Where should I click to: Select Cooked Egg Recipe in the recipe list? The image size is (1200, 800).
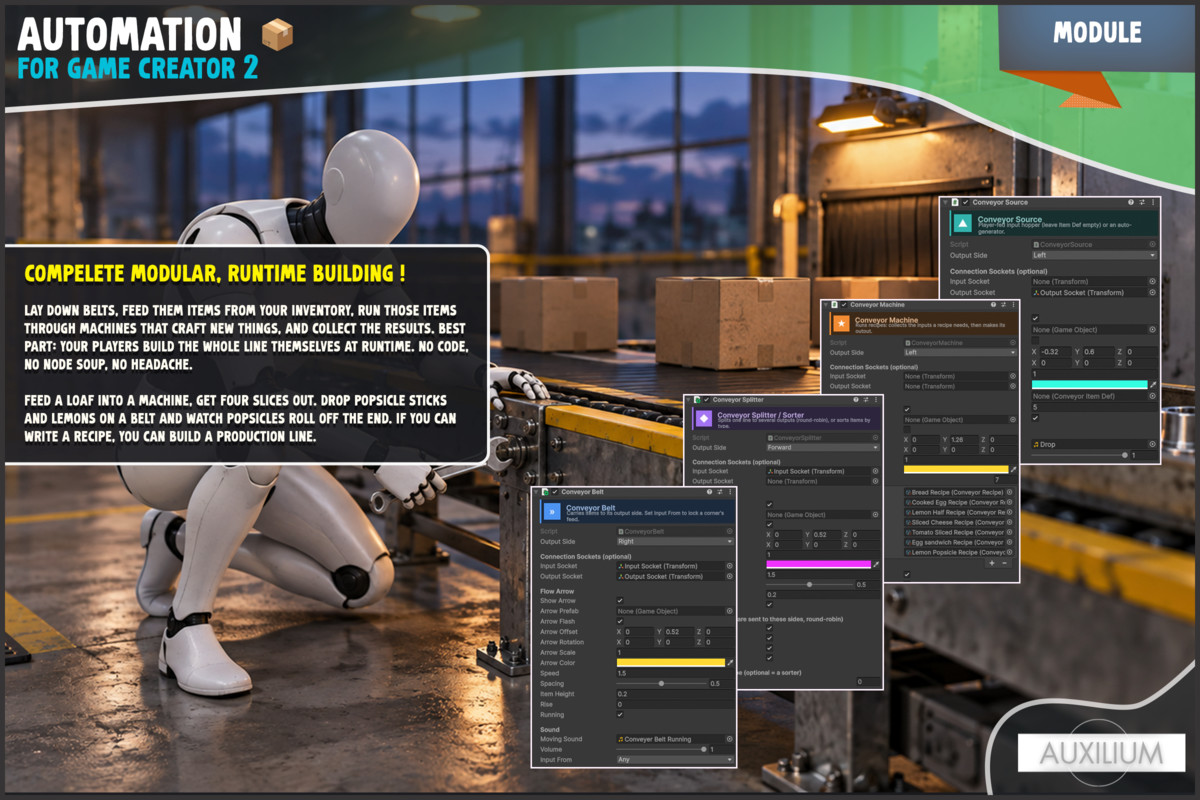coord(960,502)
